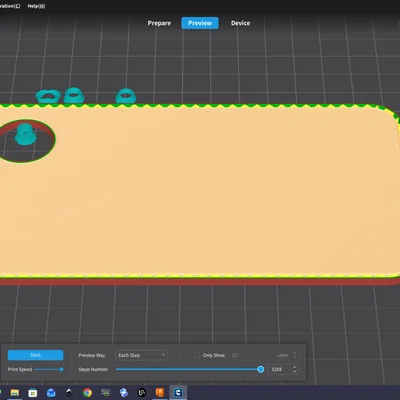Click the black circular taskbar icon

point(142,393)
